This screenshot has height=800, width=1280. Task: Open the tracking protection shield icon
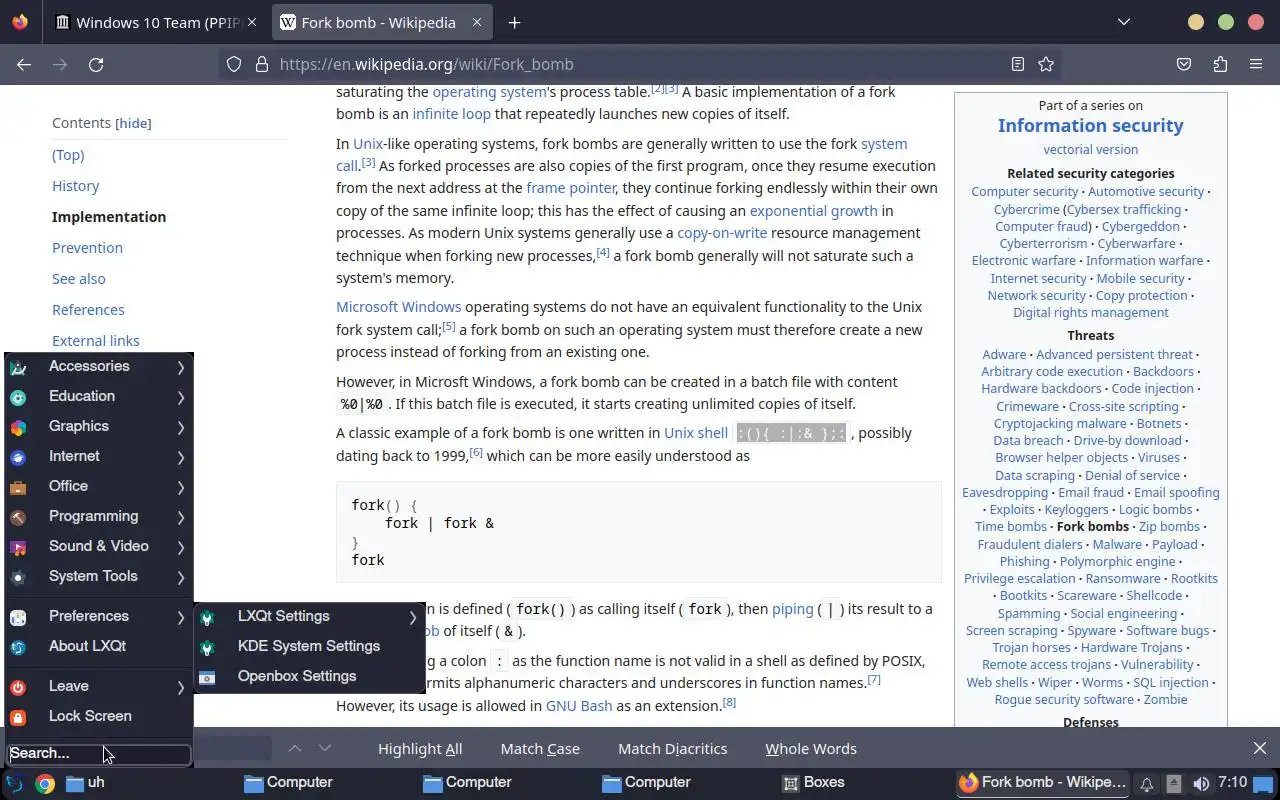(234, 64)
